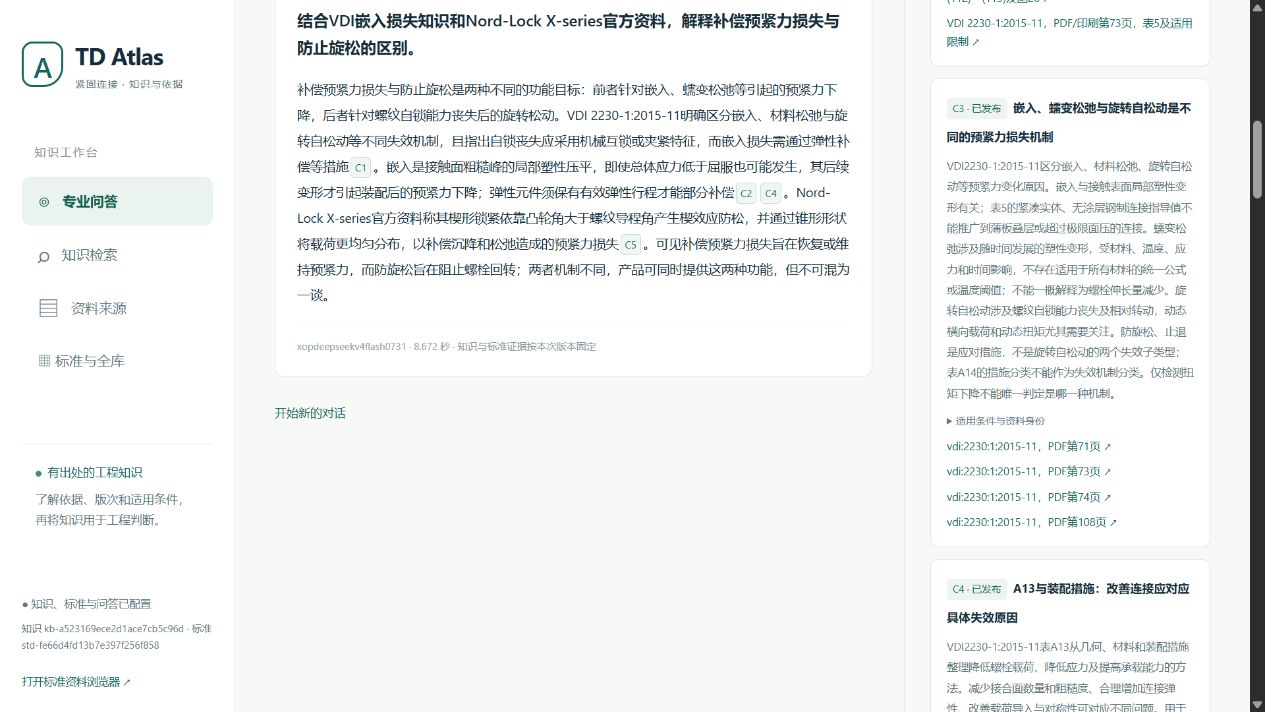Open vdi:2230:1:2015-11 PDF第74页 link
1265x712 pixels.
click(1029, 497)
